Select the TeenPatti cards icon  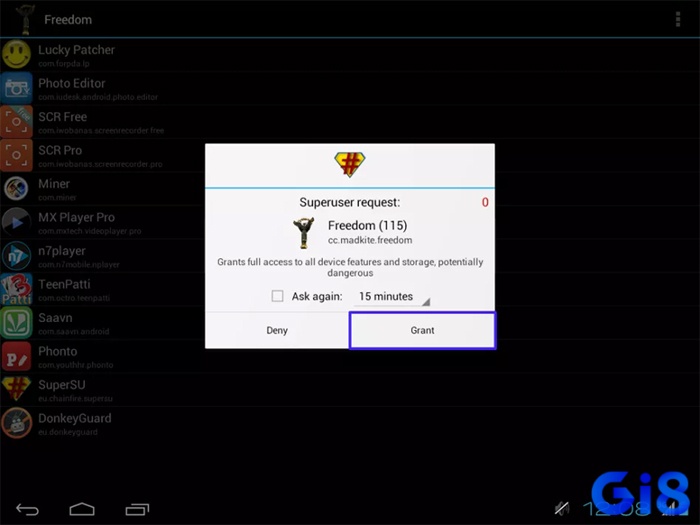17,289
